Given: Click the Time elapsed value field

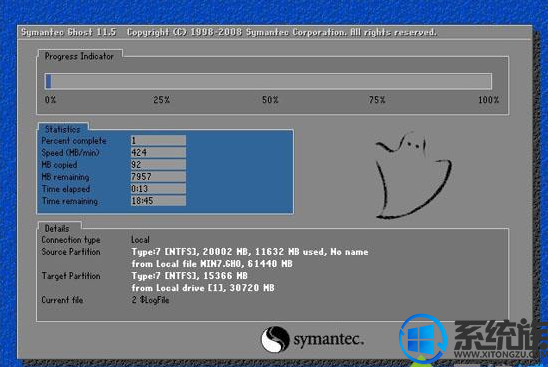Looking at the screenshot, I should coord(158,189).
